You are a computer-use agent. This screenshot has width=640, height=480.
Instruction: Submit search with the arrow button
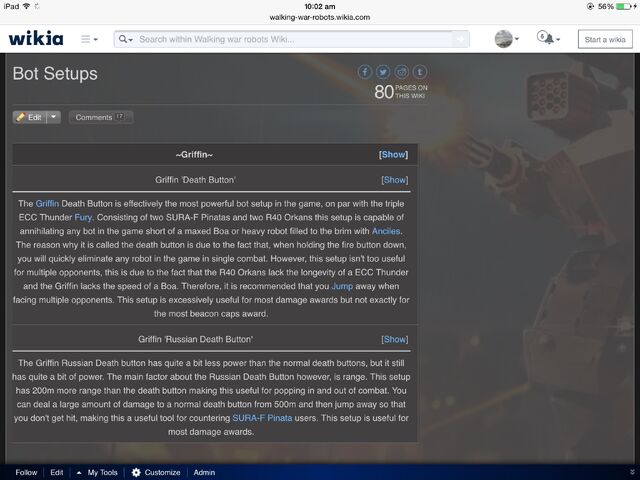tap(460, 39)
